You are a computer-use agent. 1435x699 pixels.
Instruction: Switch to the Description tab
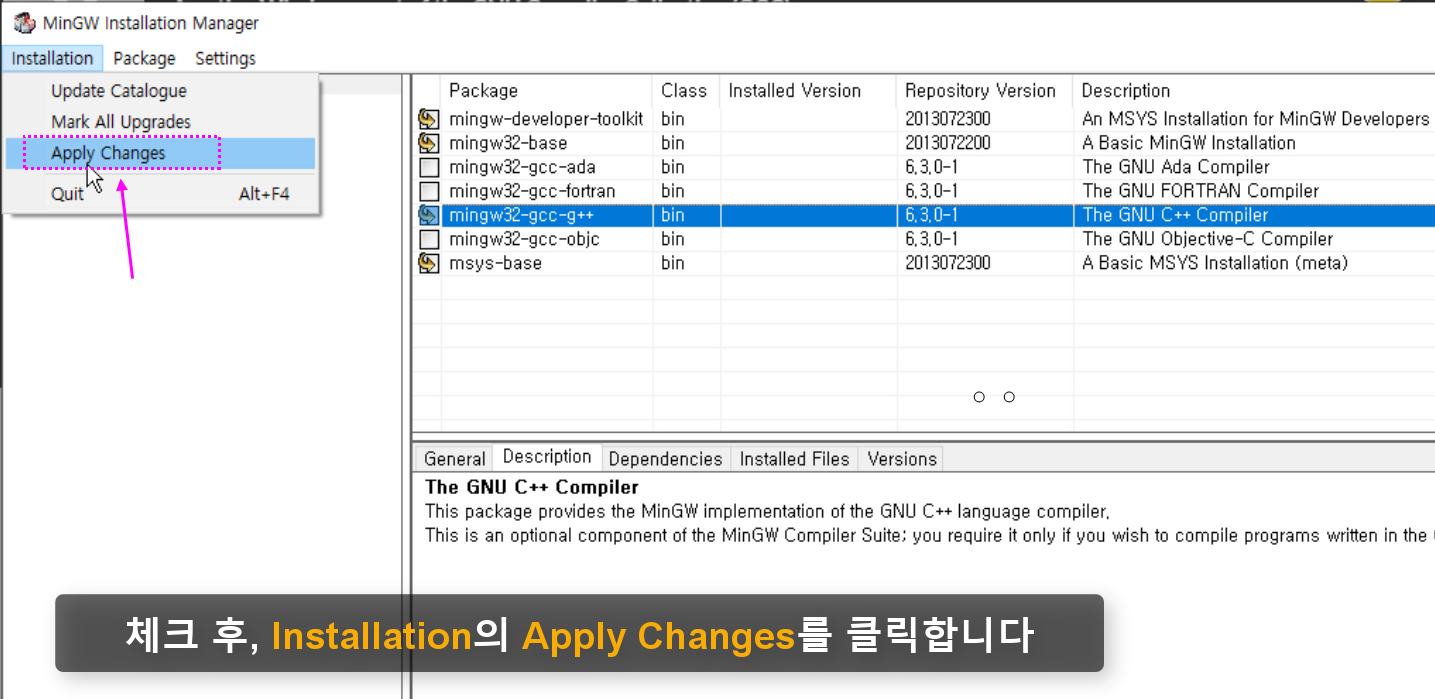coord(547,457)
